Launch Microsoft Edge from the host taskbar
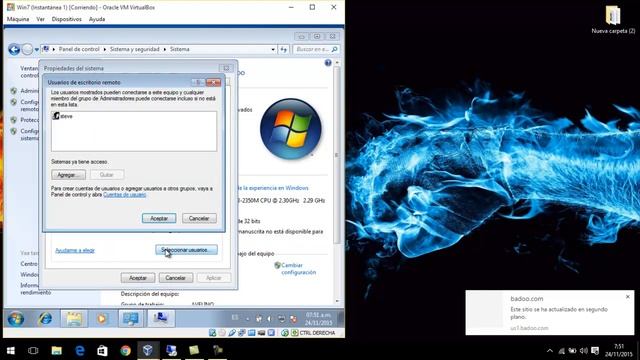640x360 pixels. point(80,350)
